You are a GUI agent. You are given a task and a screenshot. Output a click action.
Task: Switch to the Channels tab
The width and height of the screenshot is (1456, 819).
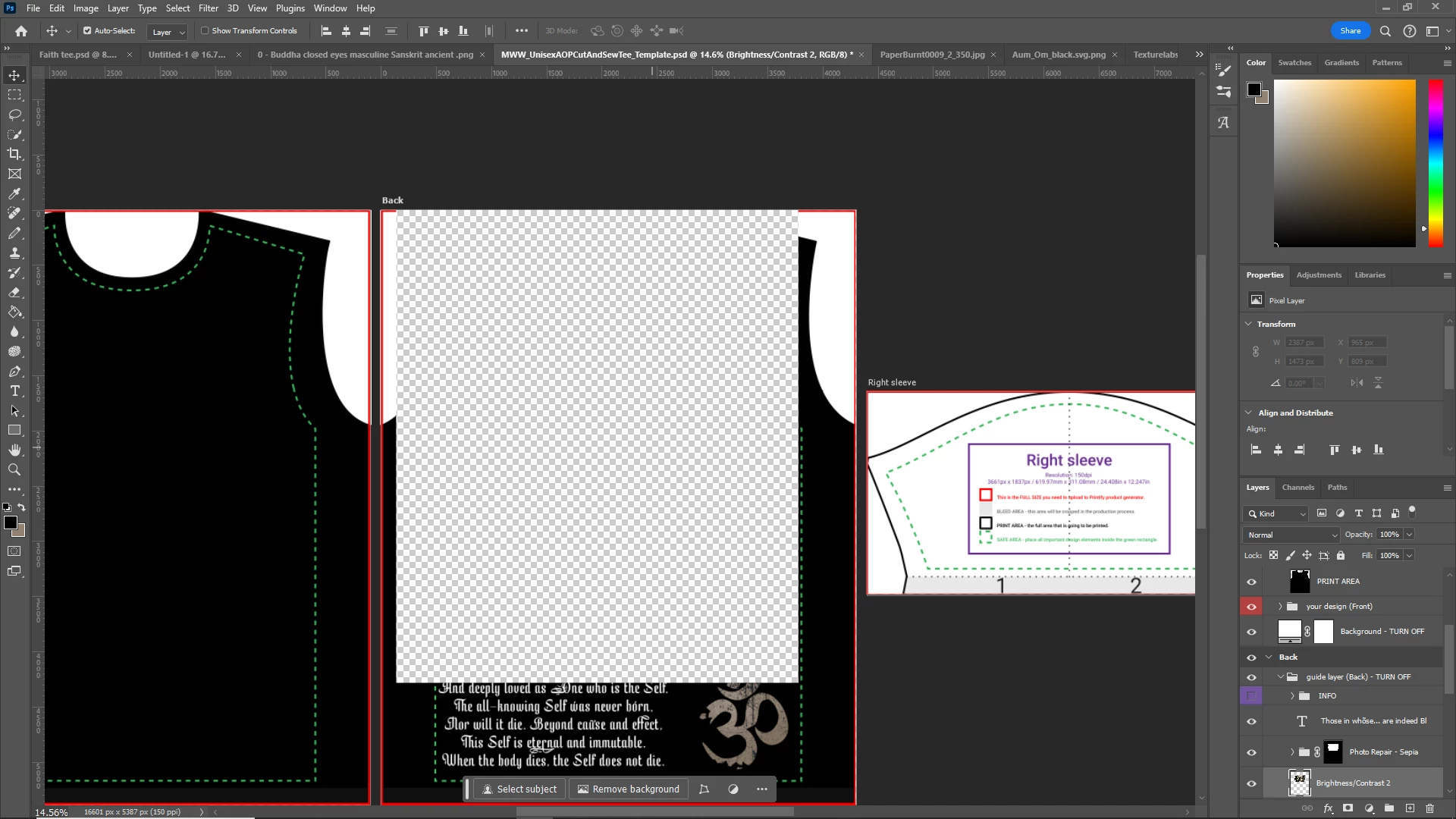1298,488
